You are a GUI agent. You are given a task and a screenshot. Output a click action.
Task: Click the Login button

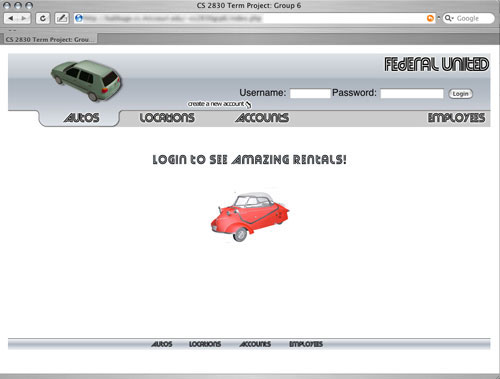461,94
